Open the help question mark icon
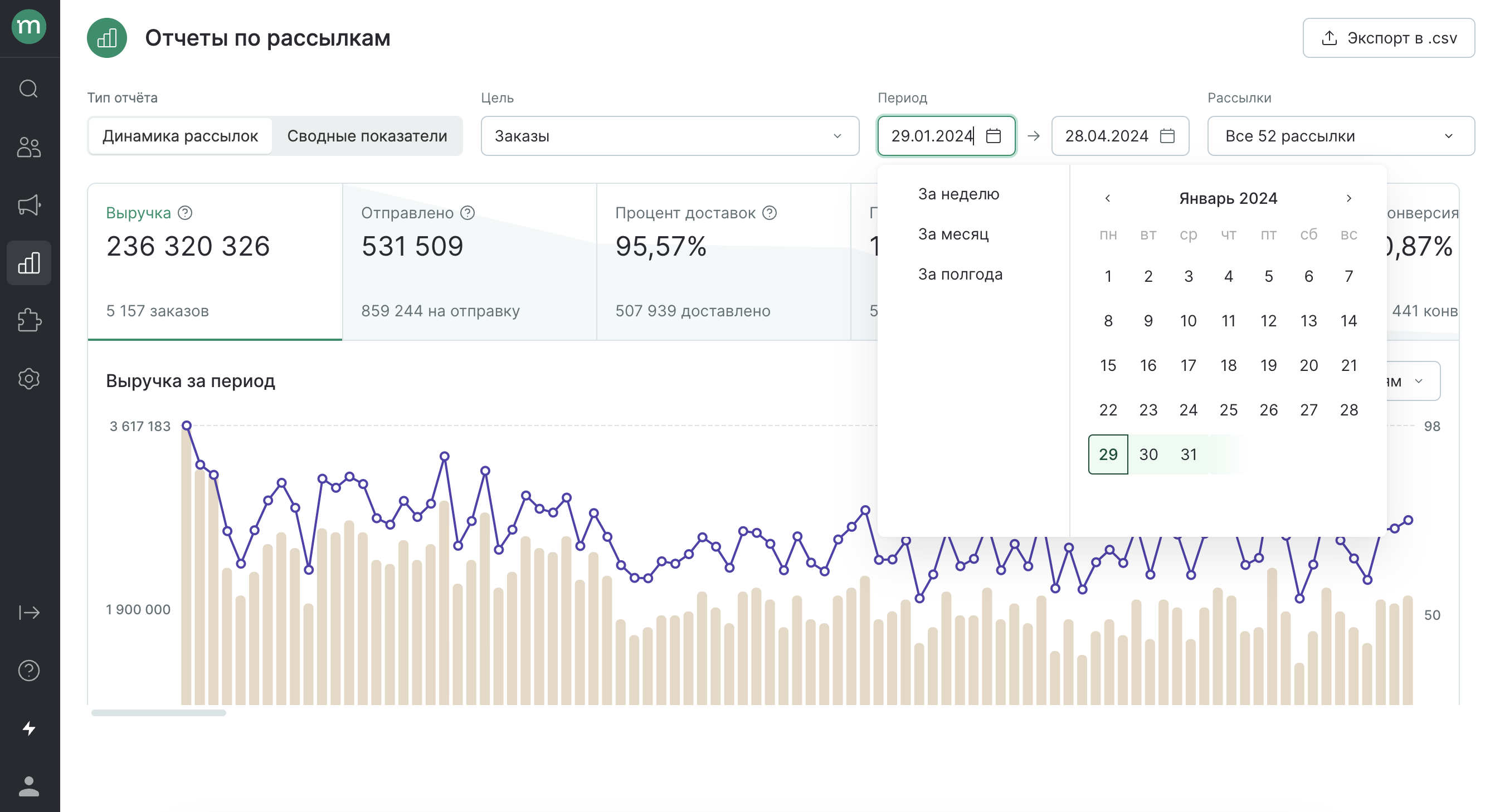This screenshot has width=1490, height=812. (x=29, y=671)
